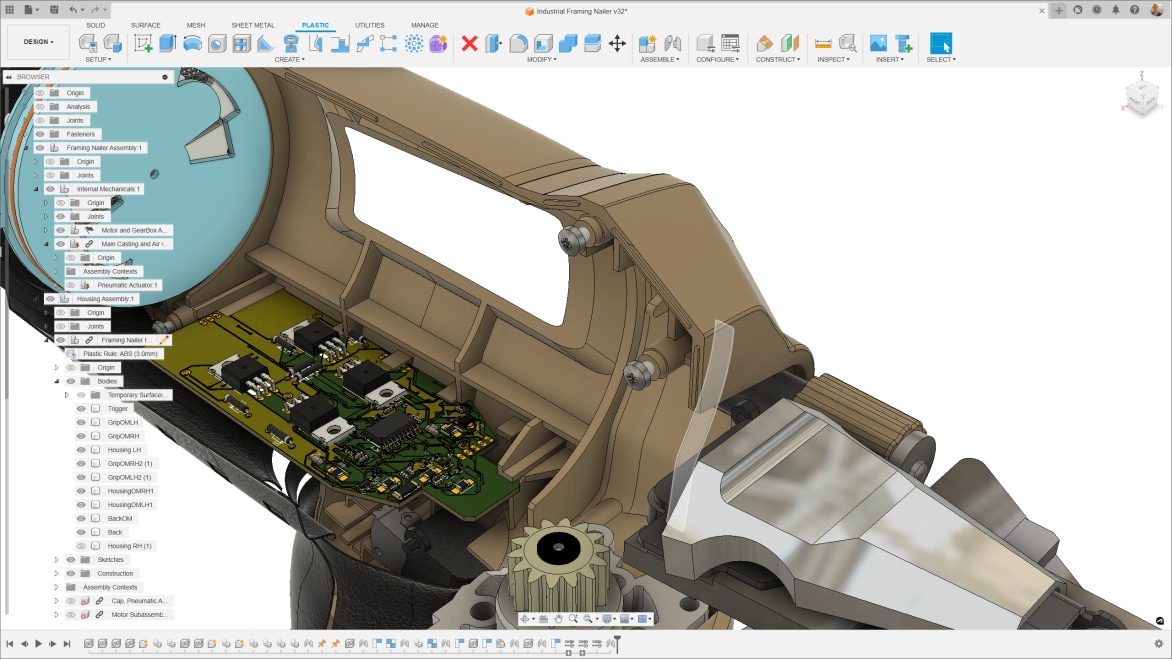Show the Trigger body
1172x660 pixels.
point(80,408)
